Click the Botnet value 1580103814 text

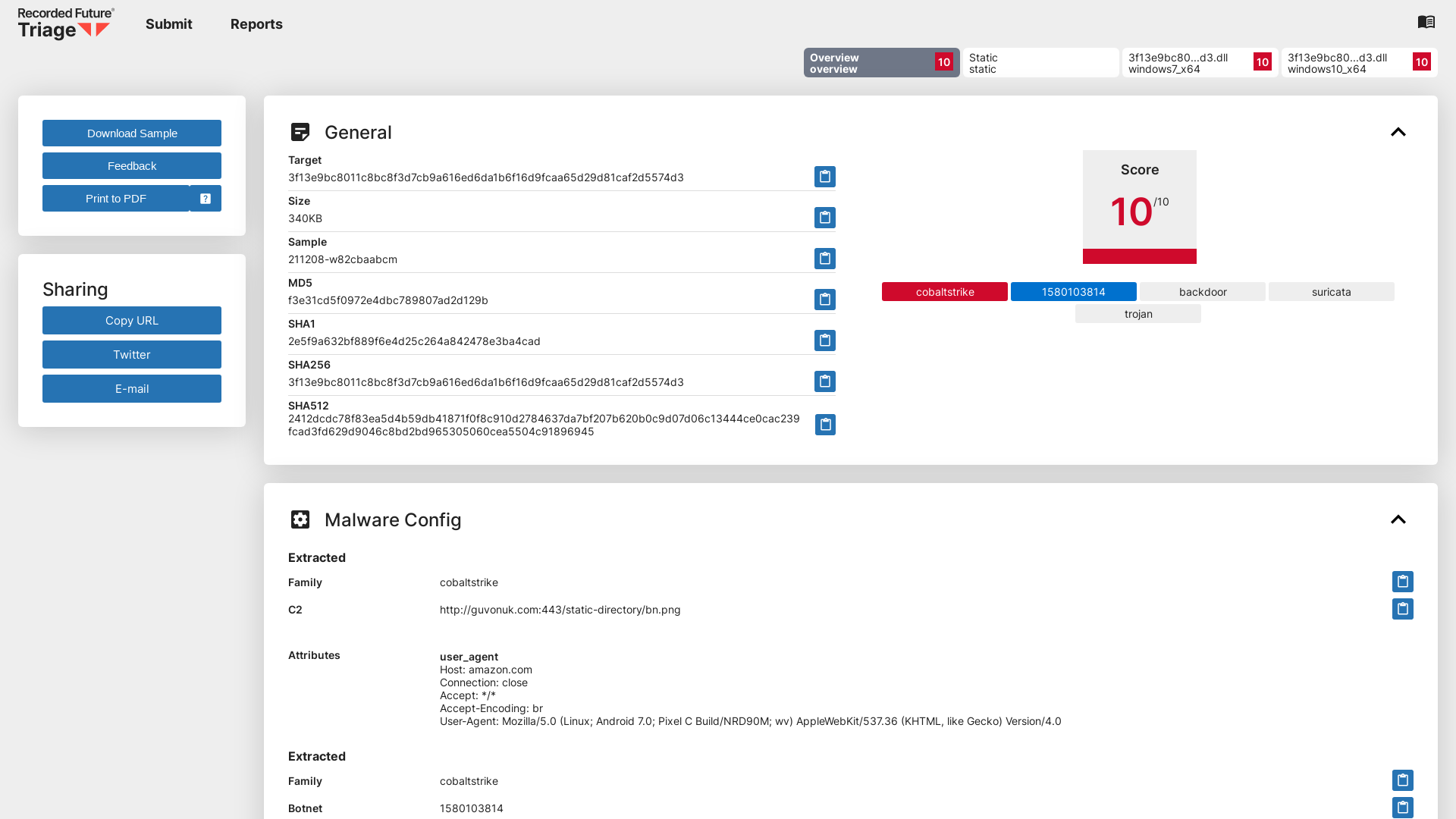pyautogui.click(x=472, y=808)
